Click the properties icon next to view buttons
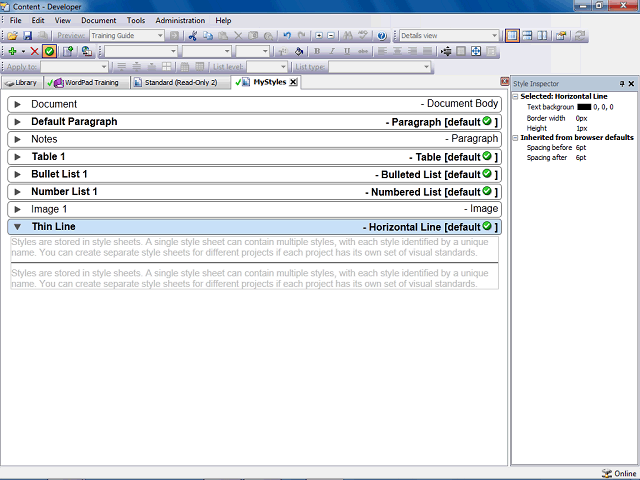 (x=561, y=36)
